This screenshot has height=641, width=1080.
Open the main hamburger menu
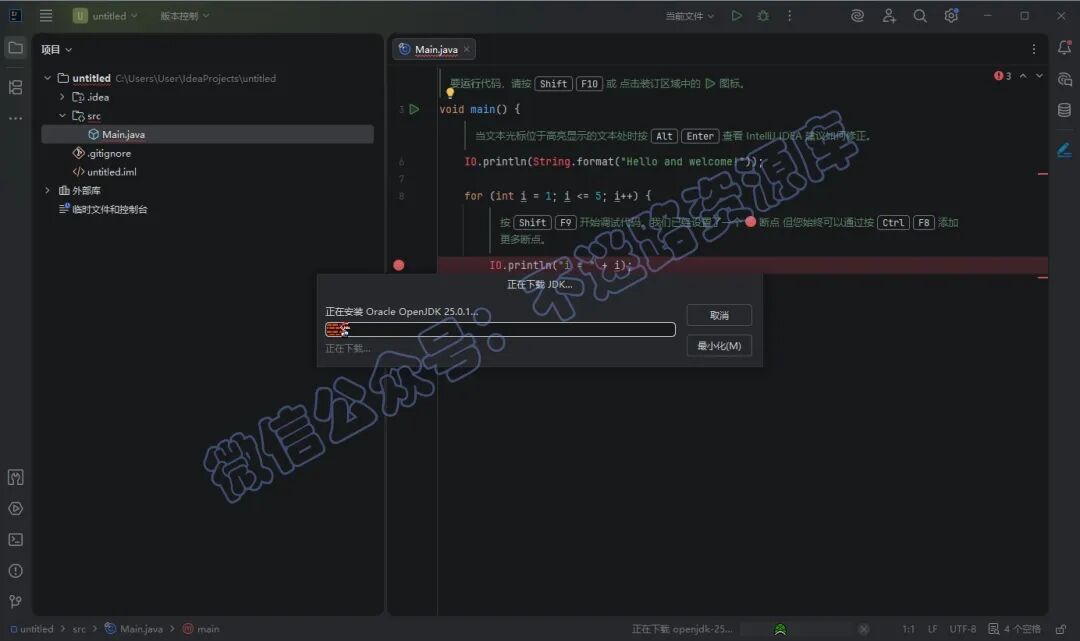tap(46, 15)
